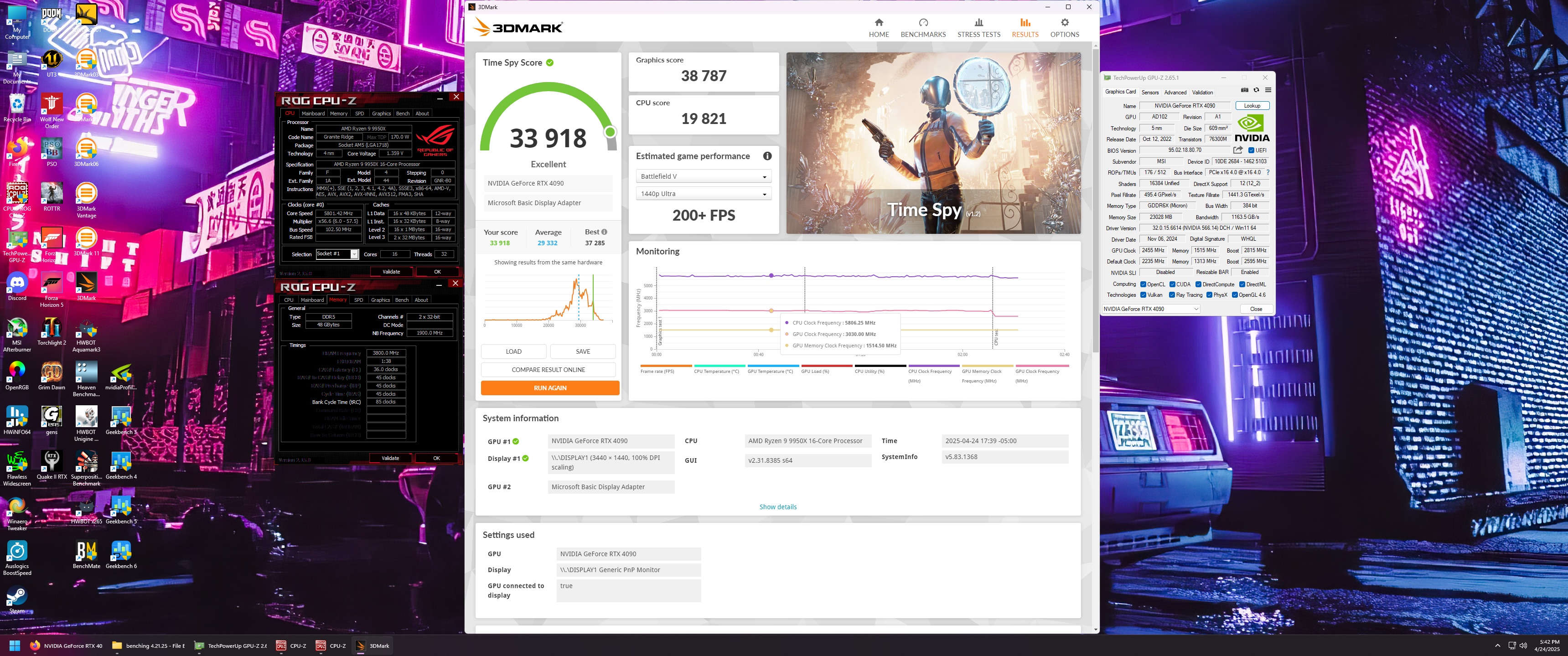Viewport: 1568px width, 656px height.
Task: Click COMPARE RESULT ONLINE
Action: click(548, 370)
